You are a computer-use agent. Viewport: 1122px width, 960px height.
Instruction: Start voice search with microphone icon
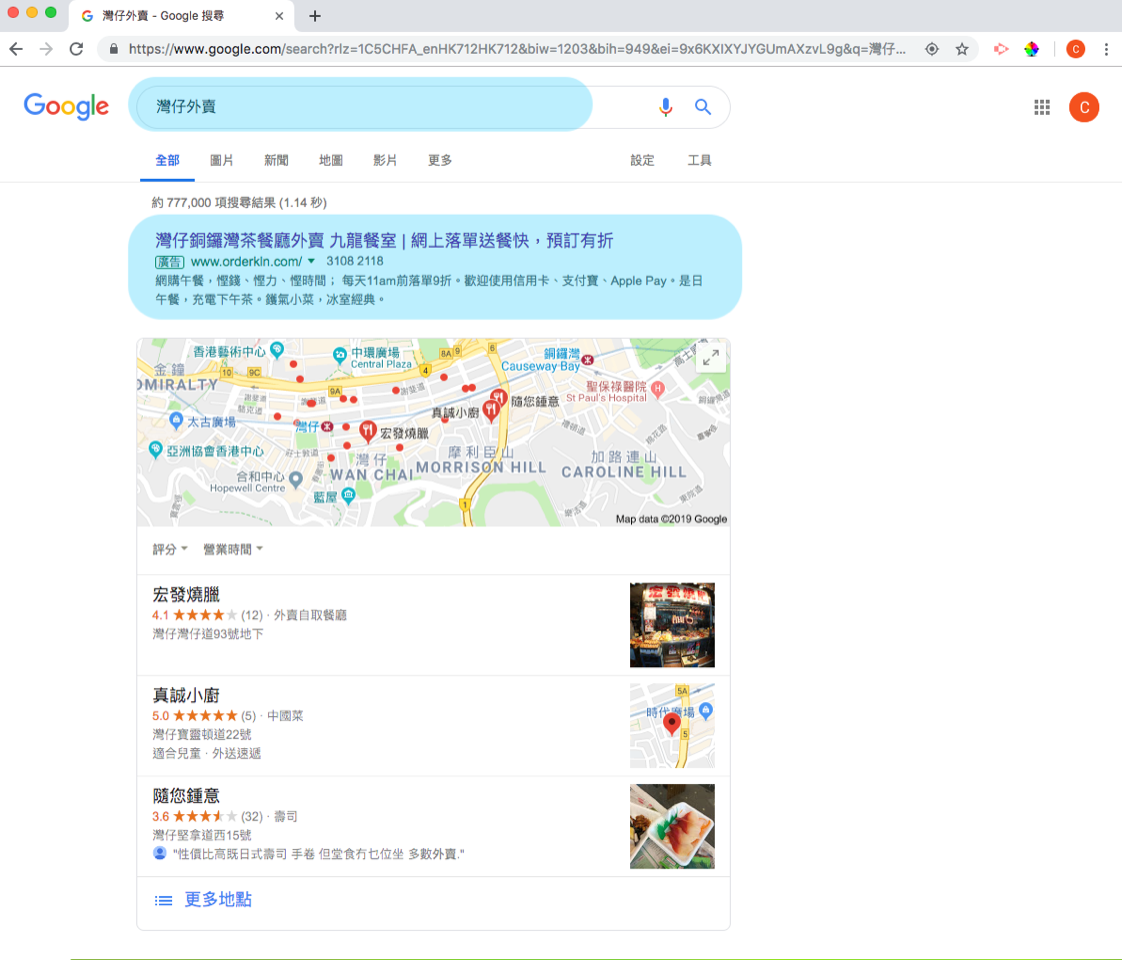(x=665, y=107)
